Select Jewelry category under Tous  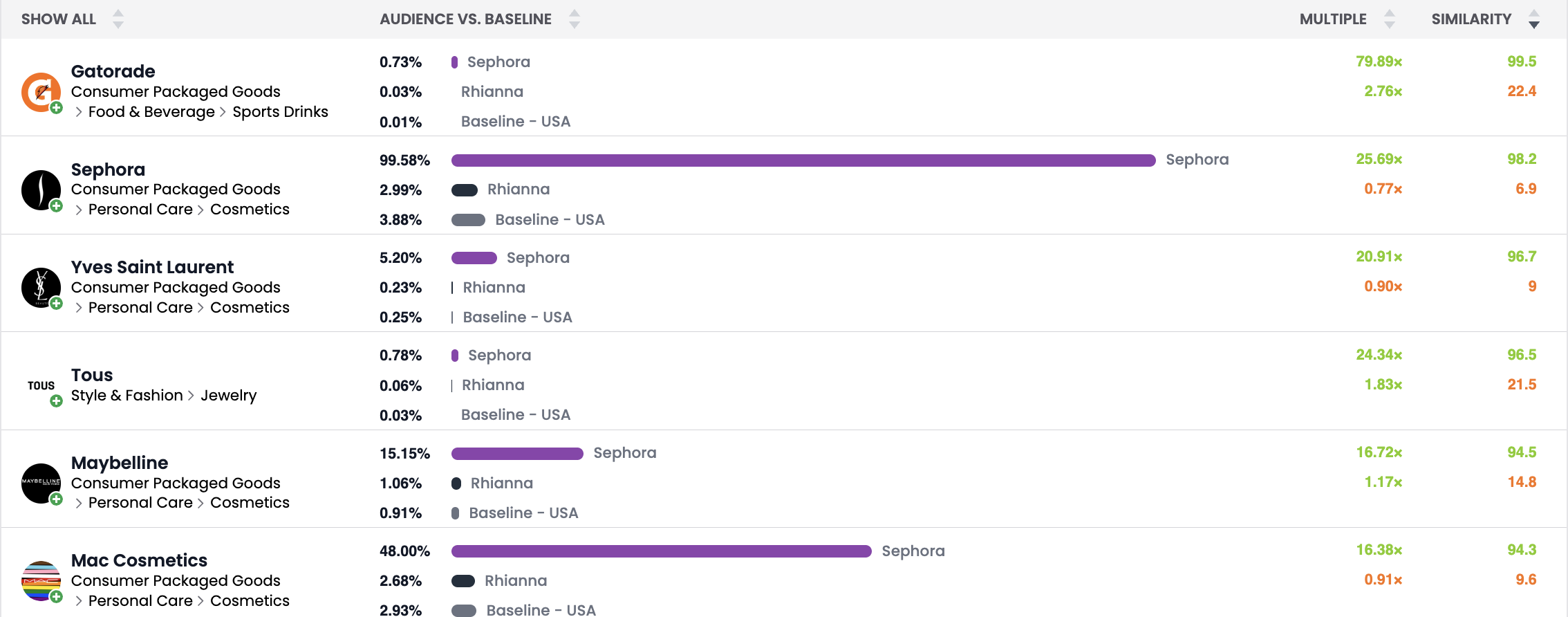tap(228, 396)
